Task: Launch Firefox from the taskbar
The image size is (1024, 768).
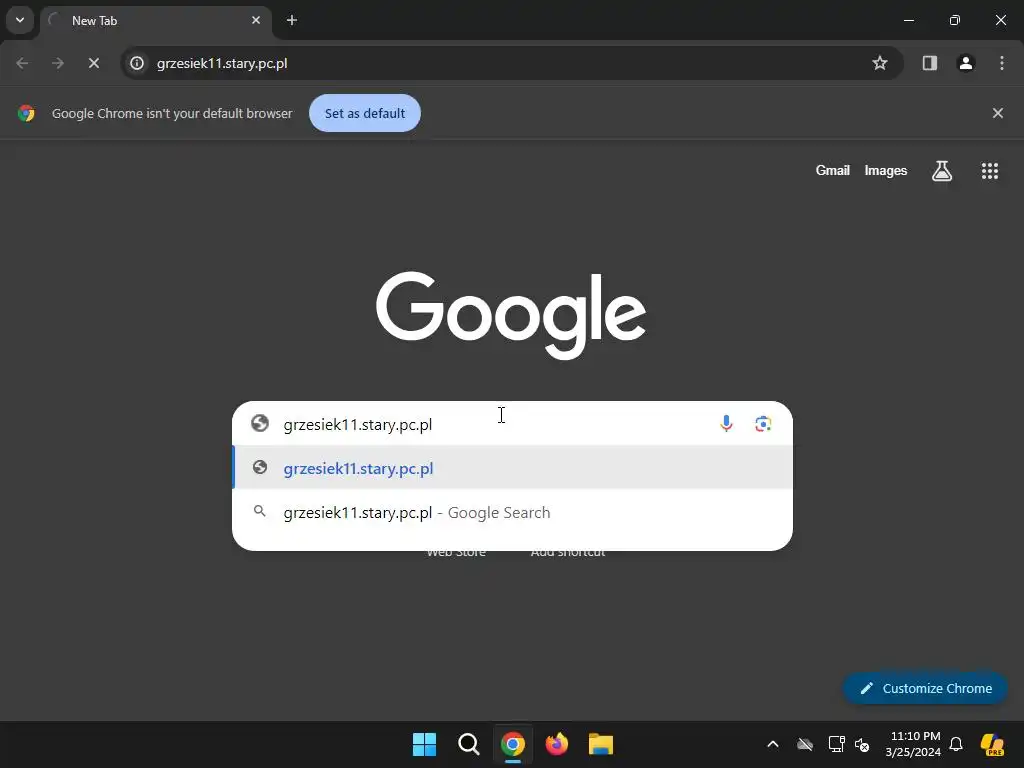Action: pyautogui.click(x=557, y=744)
